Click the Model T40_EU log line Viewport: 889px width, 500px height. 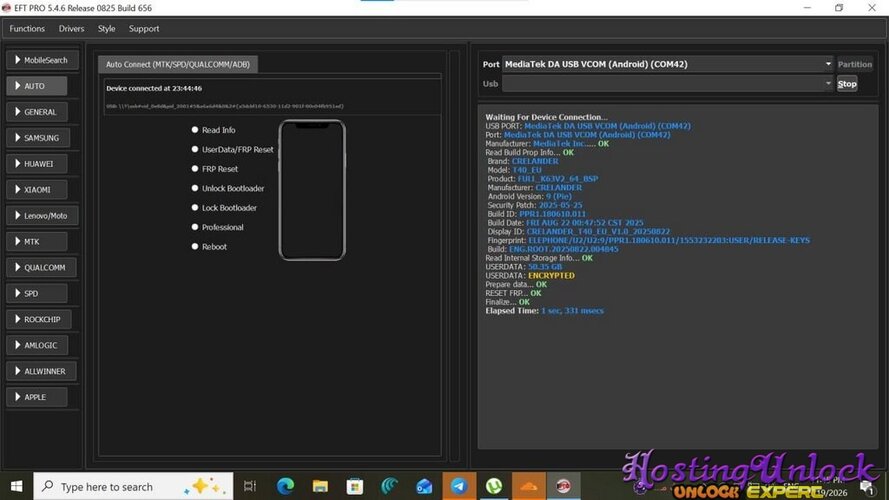tap(515, 170)
